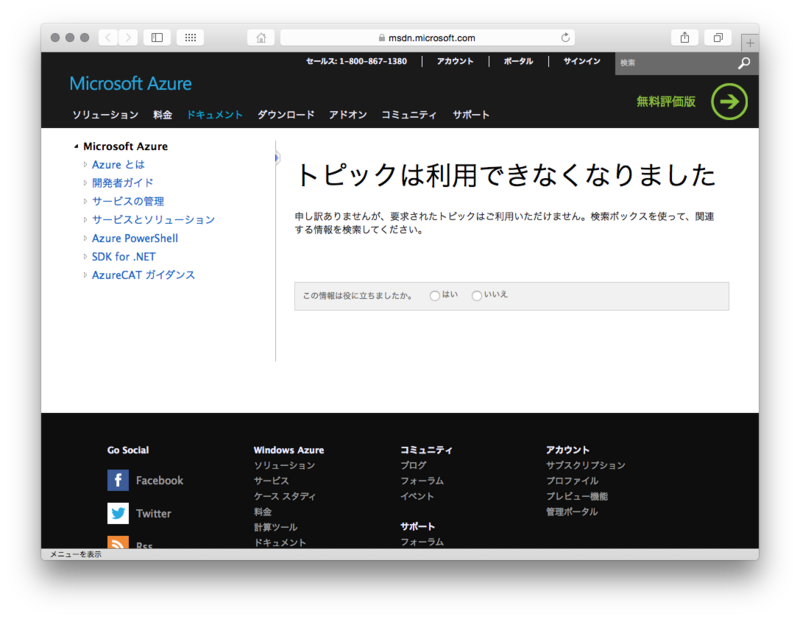Expand the 開発者ガイド tree node

85,183
